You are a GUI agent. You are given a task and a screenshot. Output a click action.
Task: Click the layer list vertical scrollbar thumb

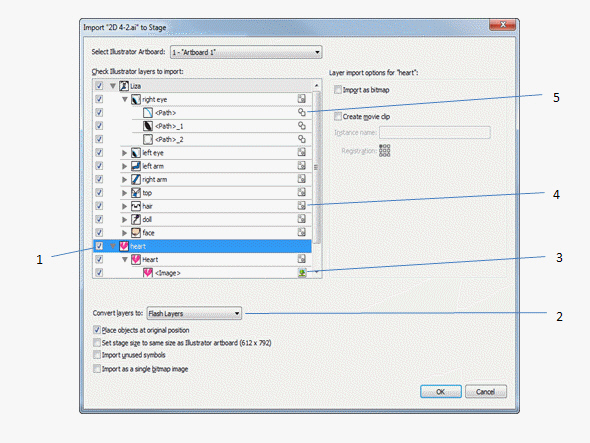tap(316, 167)
